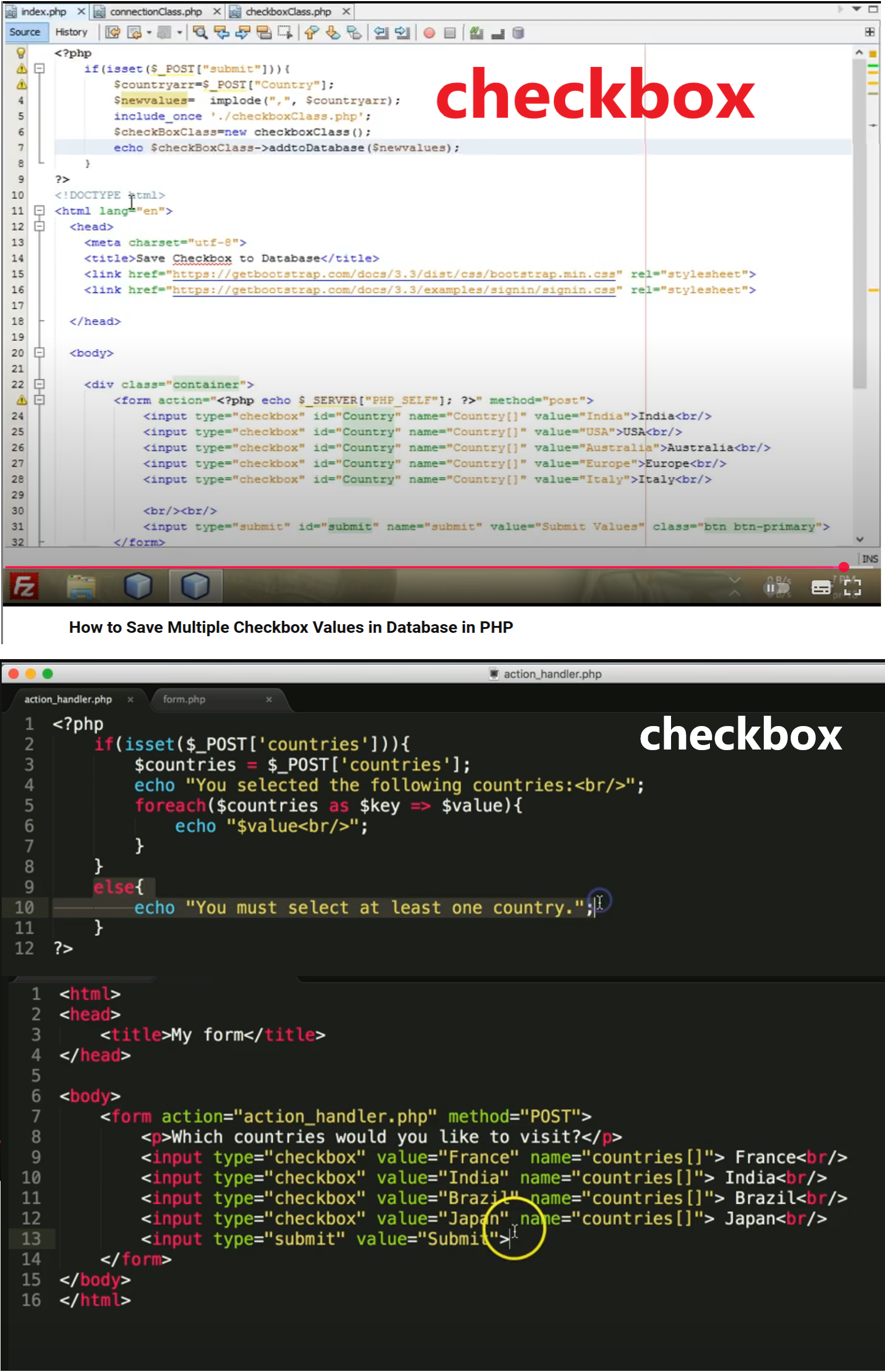This screenshot has width=885, height=1372.
Task: Switch to the connectionClass.php tab
Action: coord(155,11)
